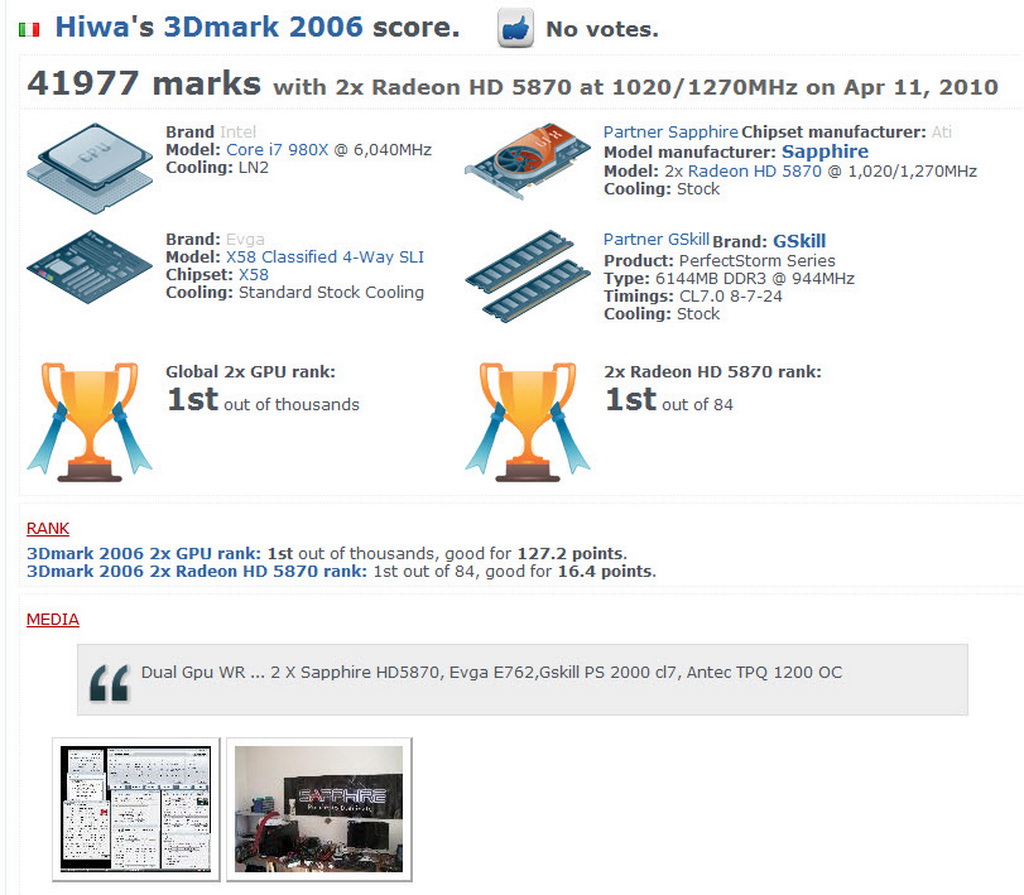This screenshot has height=895, width=1024.
Task: Click the CPU processor icon
Action: tap(90, 168)
